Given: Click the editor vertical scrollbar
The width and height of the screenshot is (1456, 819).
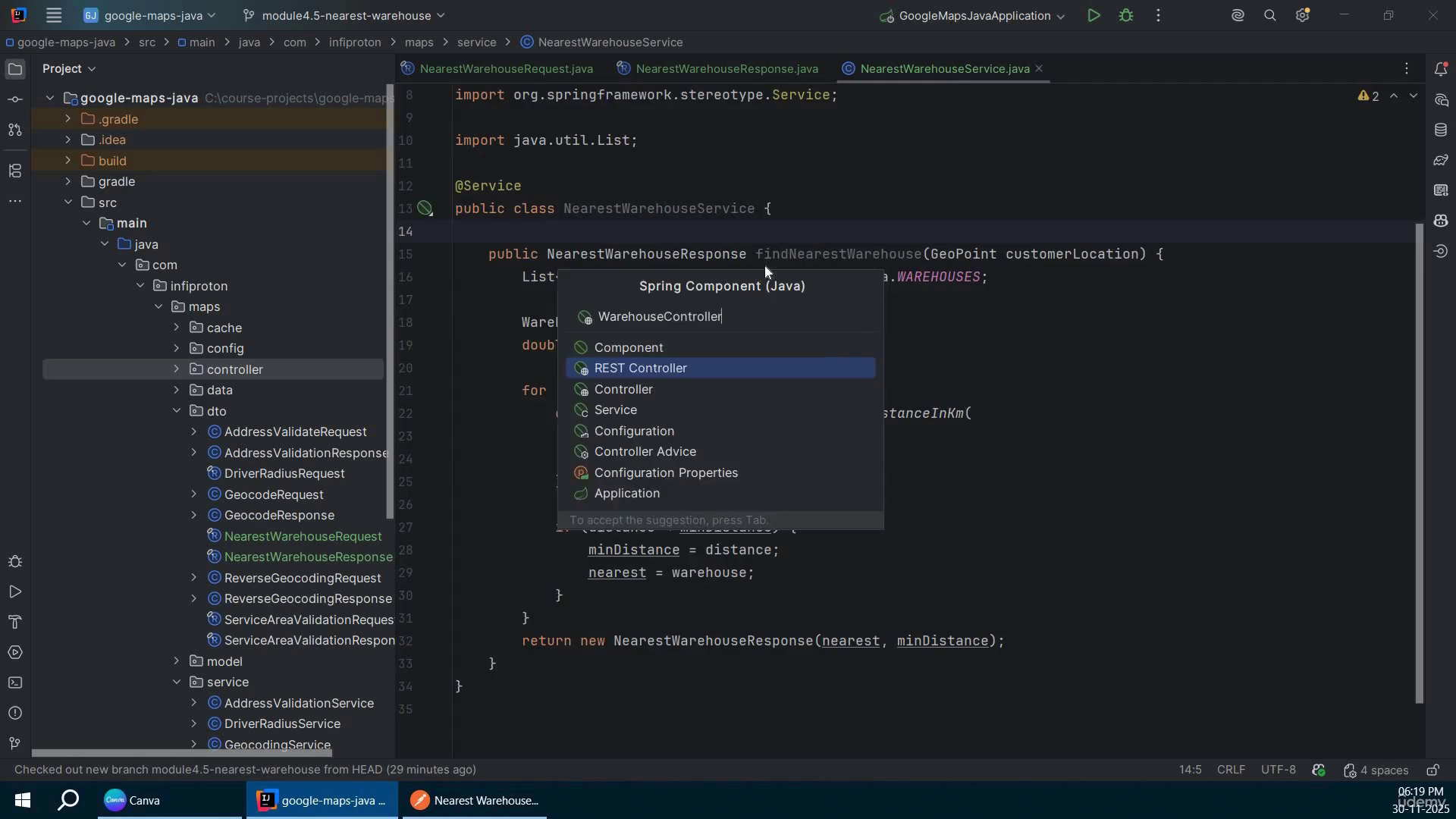Looking at the screenshot, I should 1419,463.
